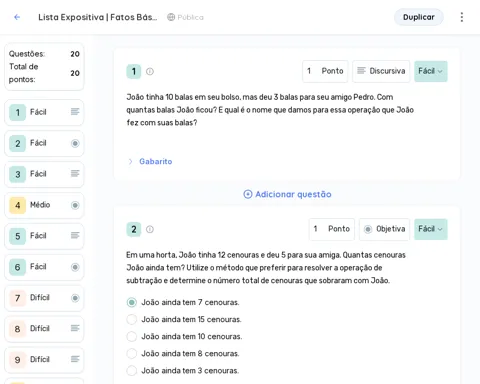
Task: Click objective icon in sidebar row 6
Action: 75,267
